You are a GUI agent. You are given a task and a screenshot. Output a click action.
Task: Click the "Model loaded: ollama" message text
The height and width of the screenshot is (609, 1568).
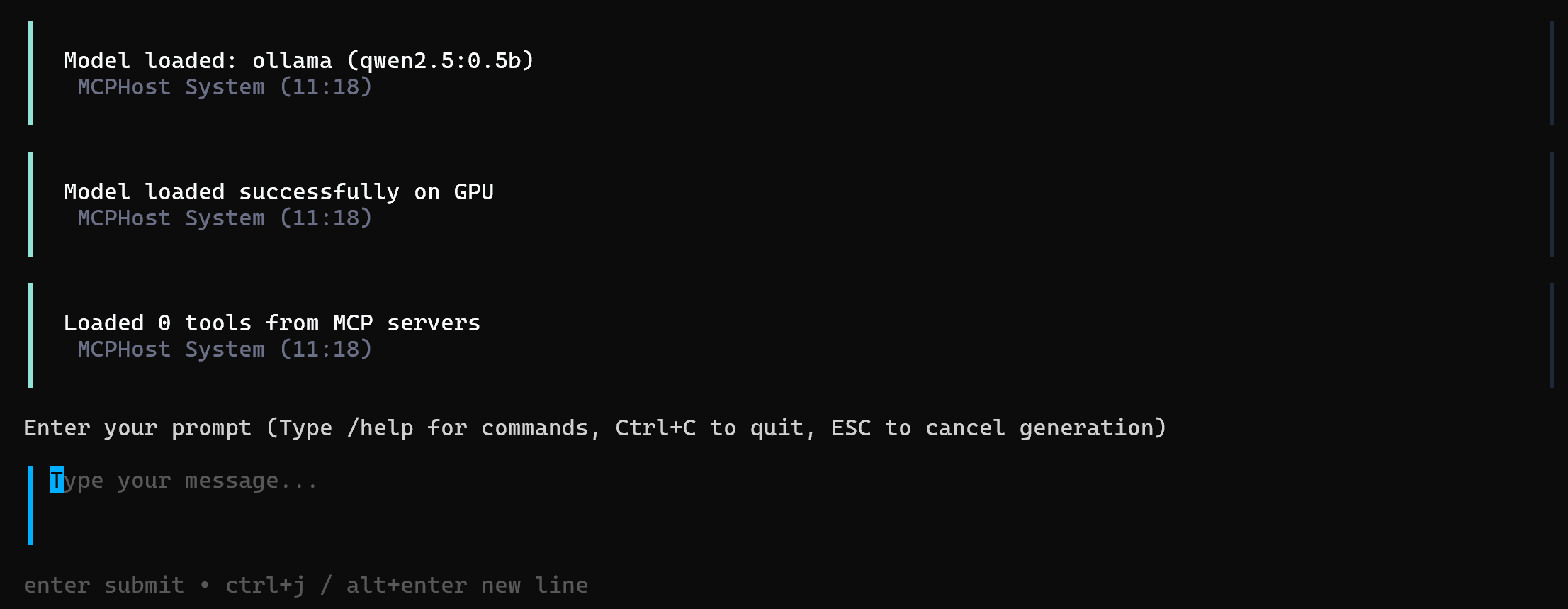[198, 61]
